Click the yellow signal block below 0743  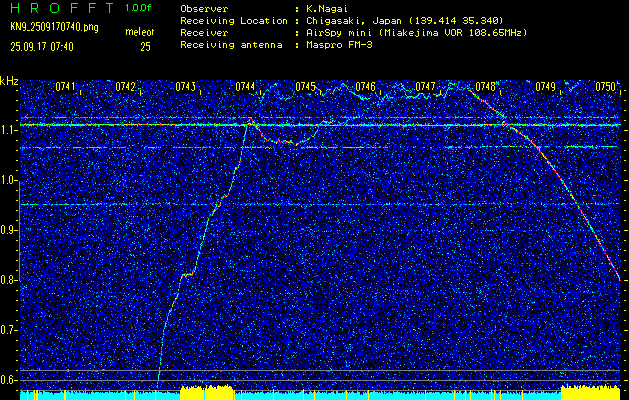(x=207, y=392)
